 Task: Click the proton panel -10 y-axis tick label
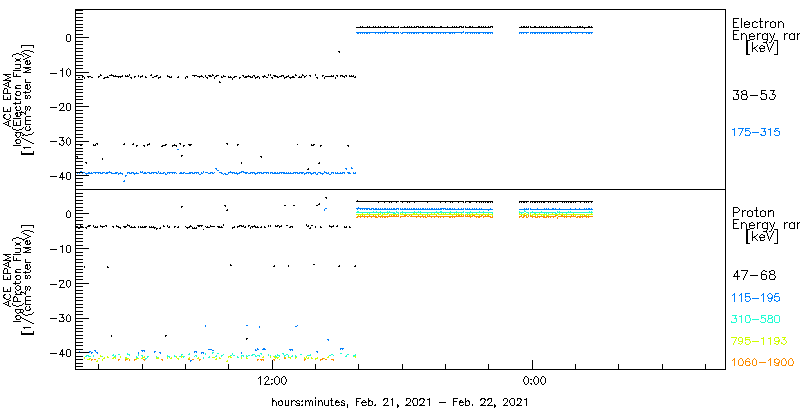[62, 248]
